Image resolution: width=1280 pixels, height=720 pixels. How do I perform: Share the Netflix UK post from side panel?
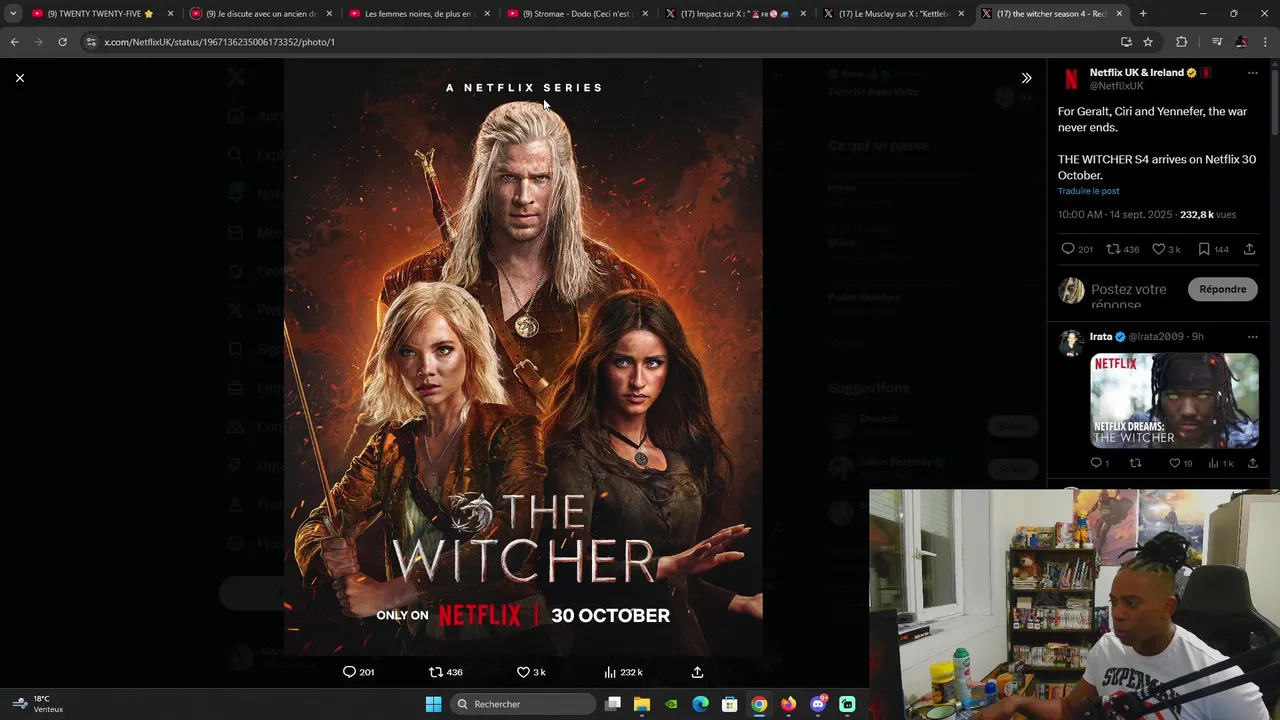point(1249,249)
